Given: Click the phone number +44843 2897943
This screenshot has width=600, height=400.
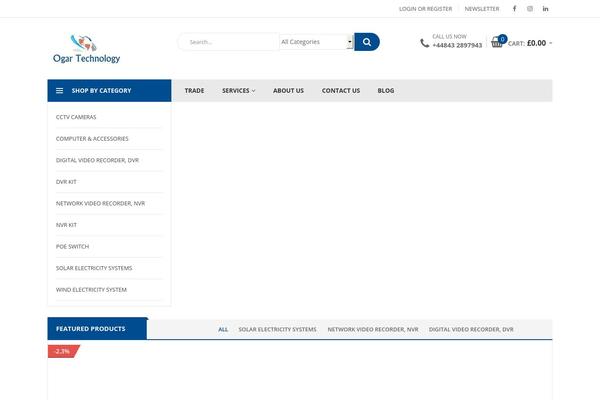Looking at the screenshot, I should click(x=457, y=46).
